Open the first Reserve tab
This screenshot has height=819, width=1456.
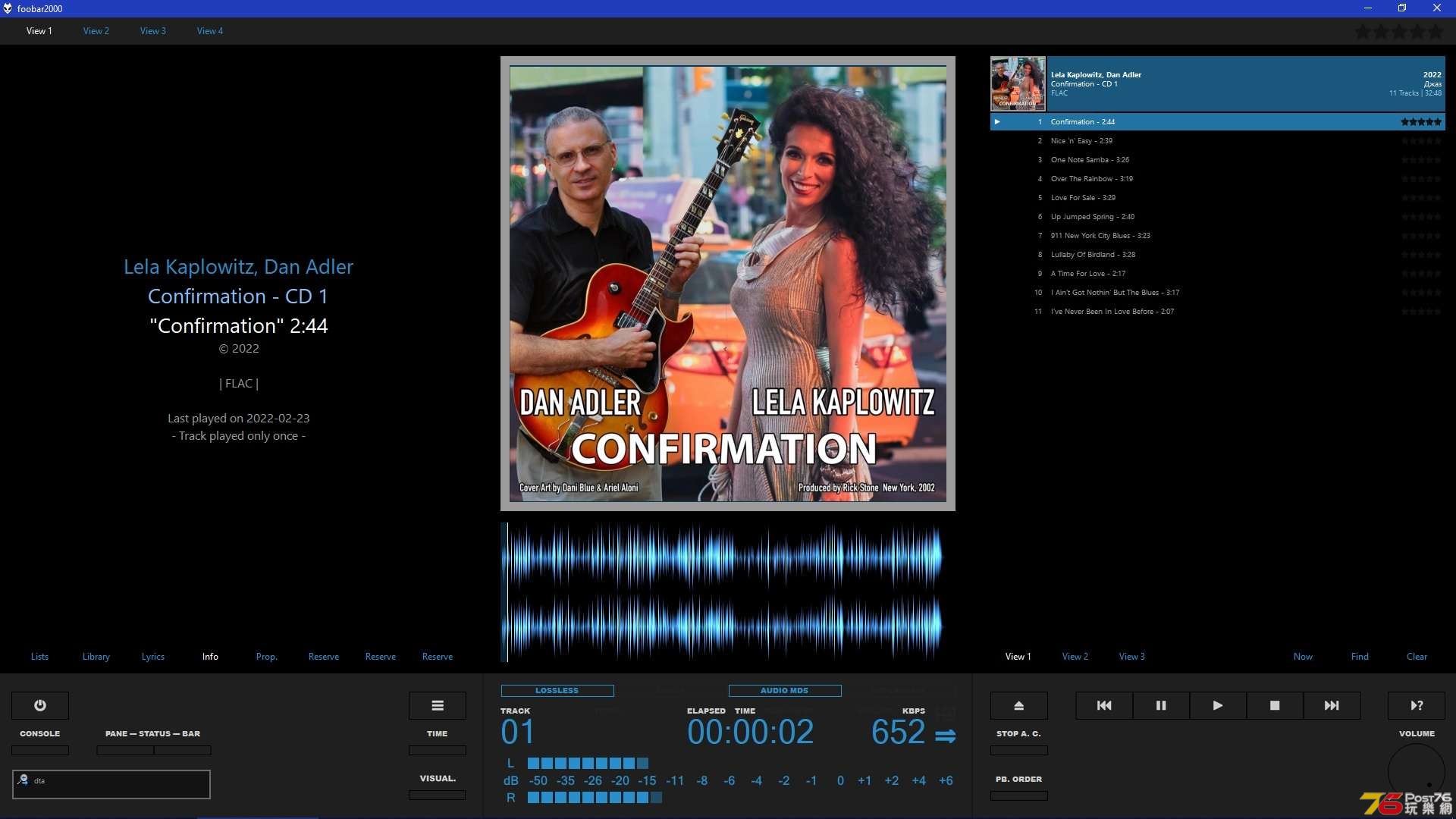(x=324, y=657)
